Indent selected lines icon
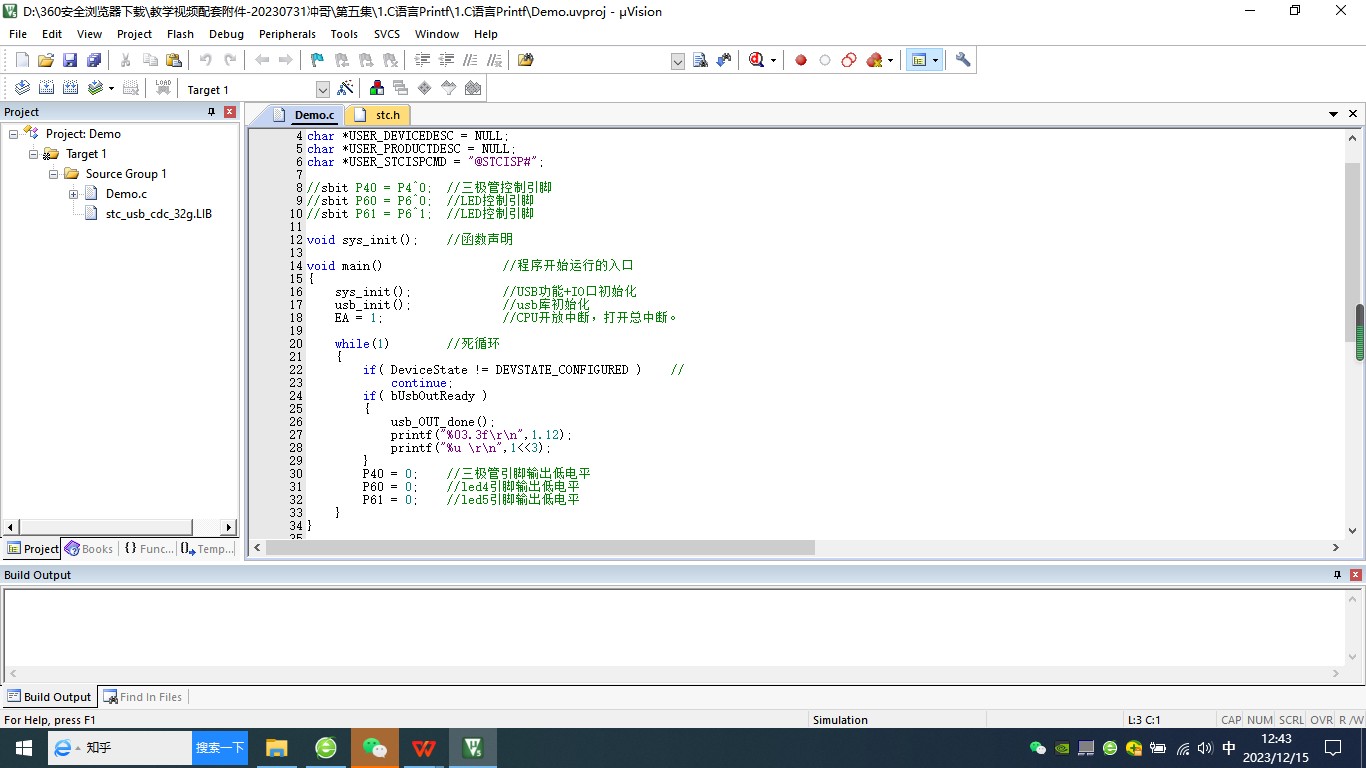 point(422,60)
